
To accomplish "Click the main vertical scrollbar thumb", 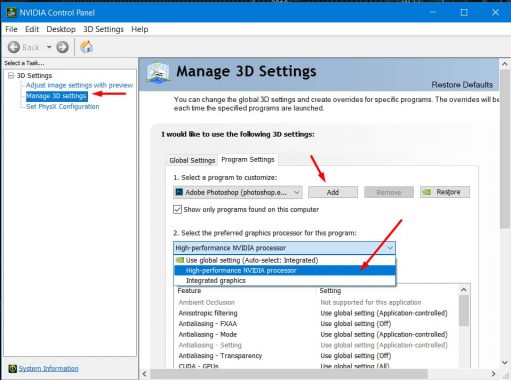I will [504, 149].
